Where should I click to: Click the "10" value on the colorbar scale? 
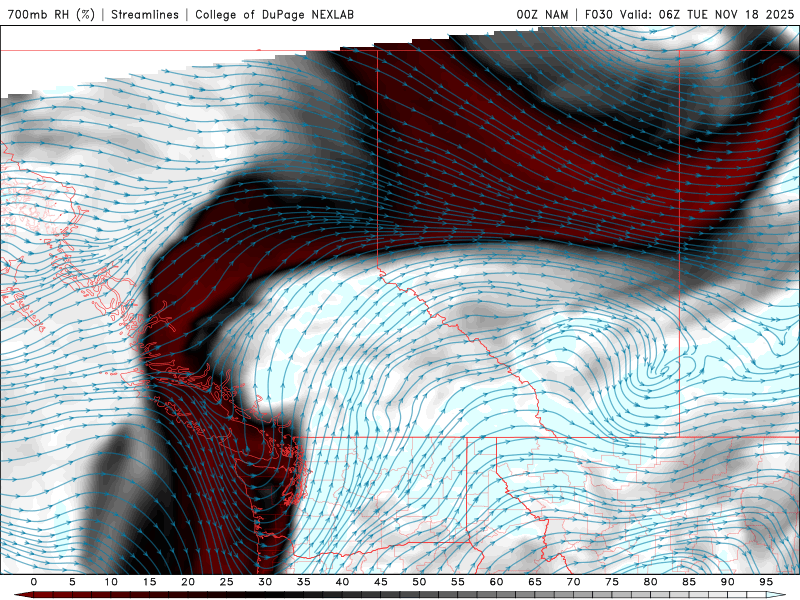click(111, 582)
